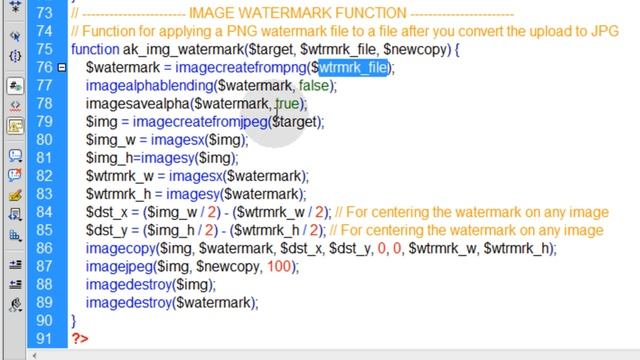Click '$wtrmrk_w' variable on line 82
The height and width of the screenshot is (360, 640).
tap(120, 176)
